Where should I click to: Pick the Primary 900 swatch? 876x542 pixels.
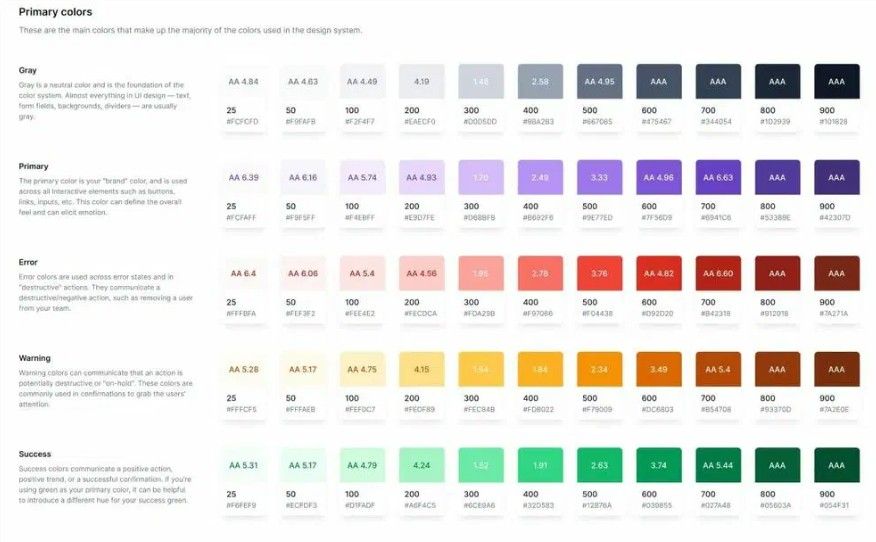(836, 177)
